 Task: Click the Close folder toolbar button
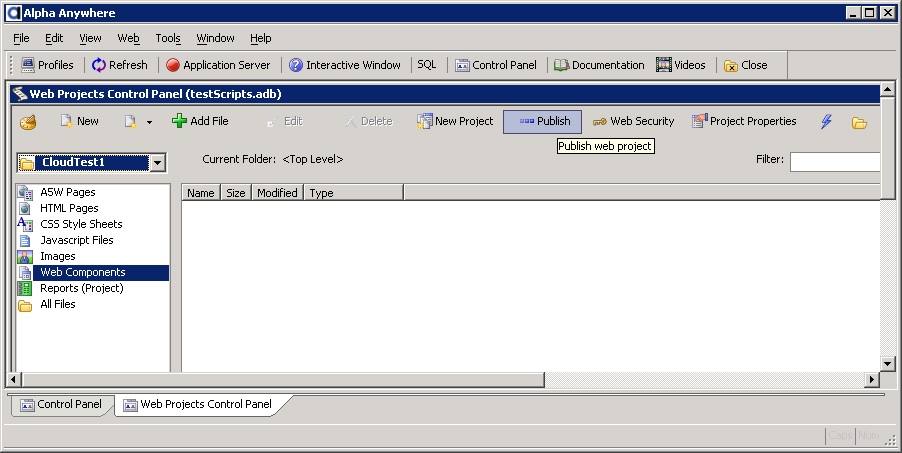[x=746, y=65]
